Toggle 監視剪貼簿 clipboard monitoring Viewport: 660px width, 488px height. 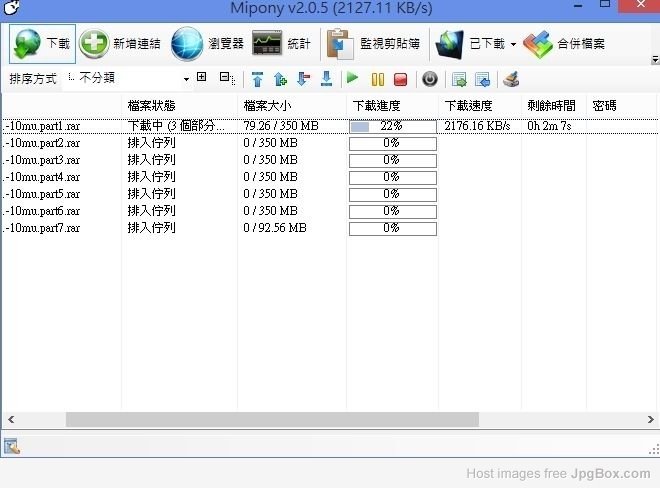point(374,44)
